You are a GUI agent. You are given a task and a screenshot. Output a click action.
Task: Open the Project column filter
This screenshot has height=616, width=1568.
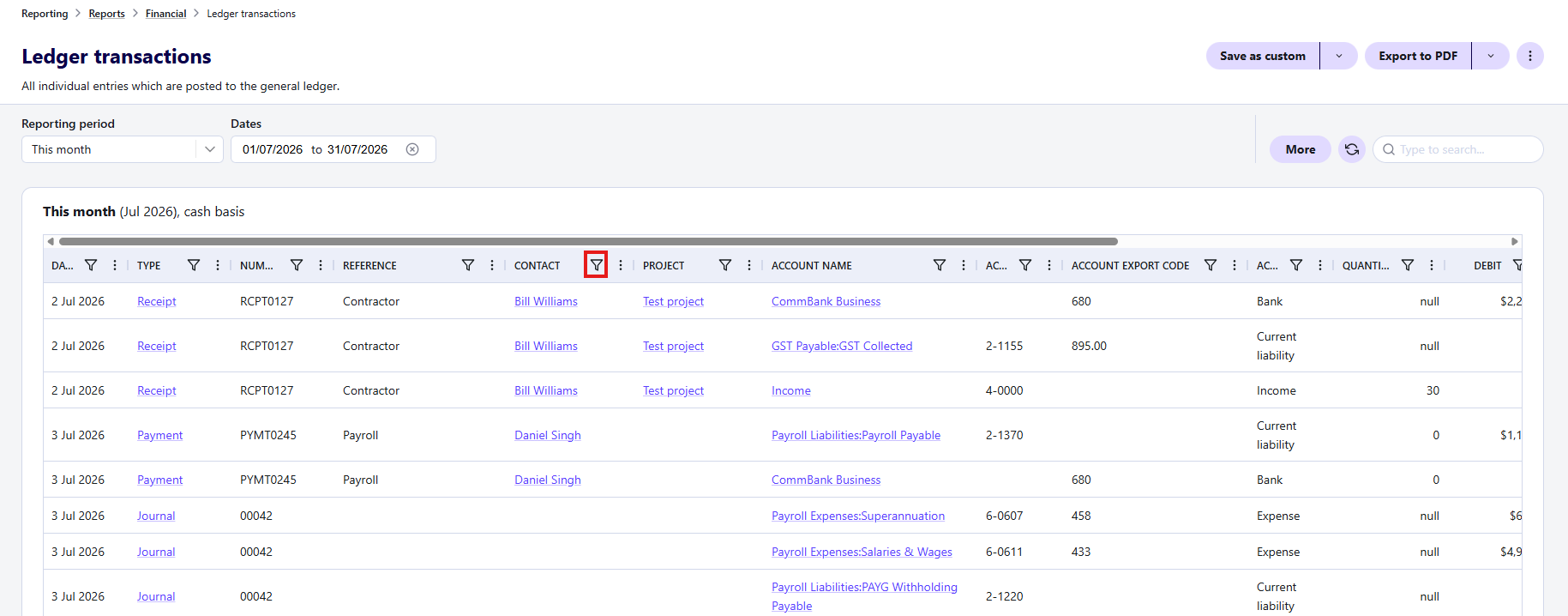coord(725,265)
